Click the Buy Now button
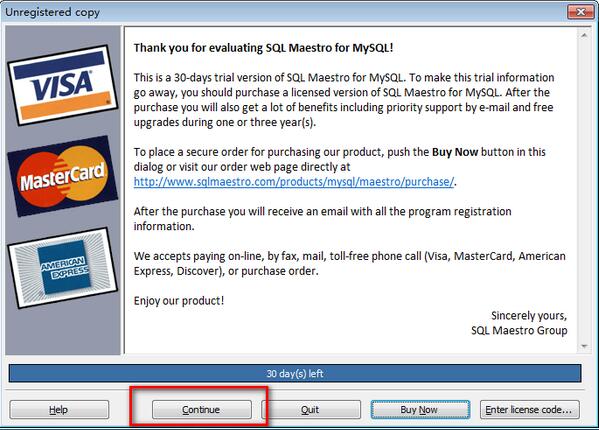Image resolution: width=599 pixels, height=430 pixels. [x=420, y=409]
